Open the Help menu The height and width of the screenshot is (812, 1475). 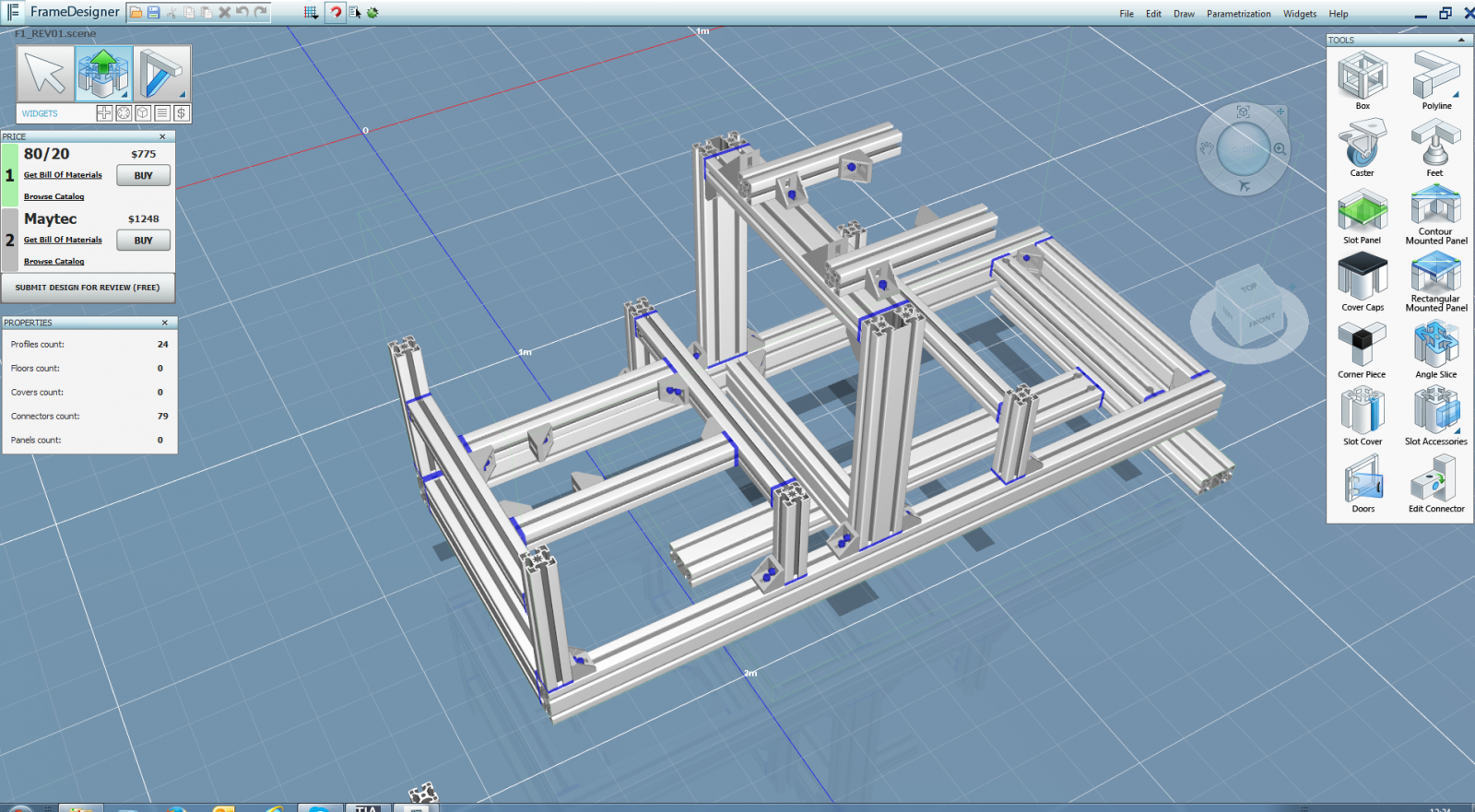[x=1339, y=14]
